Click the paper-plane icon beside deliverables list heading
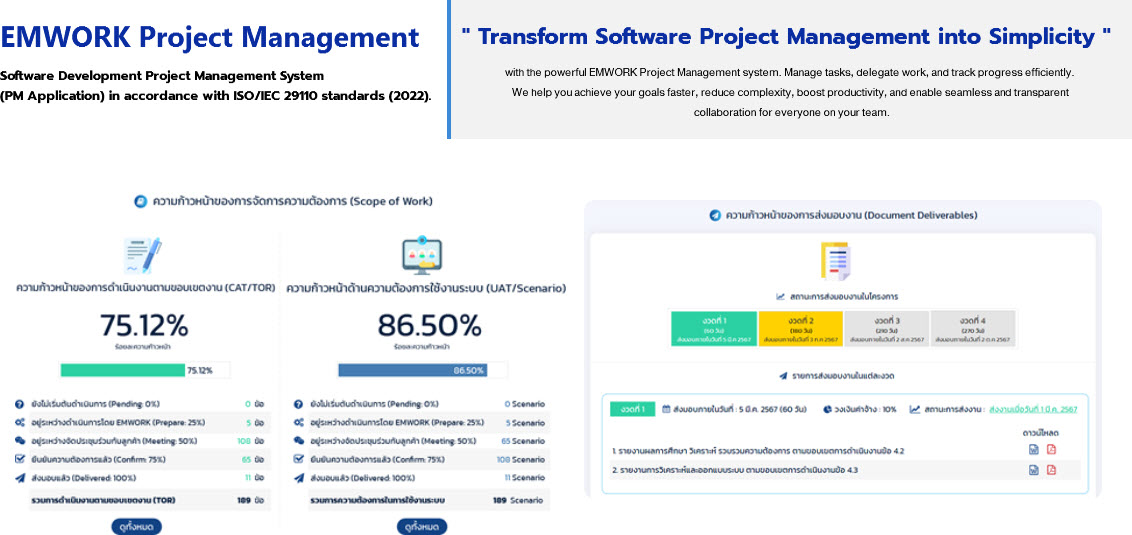 [783, 376]
